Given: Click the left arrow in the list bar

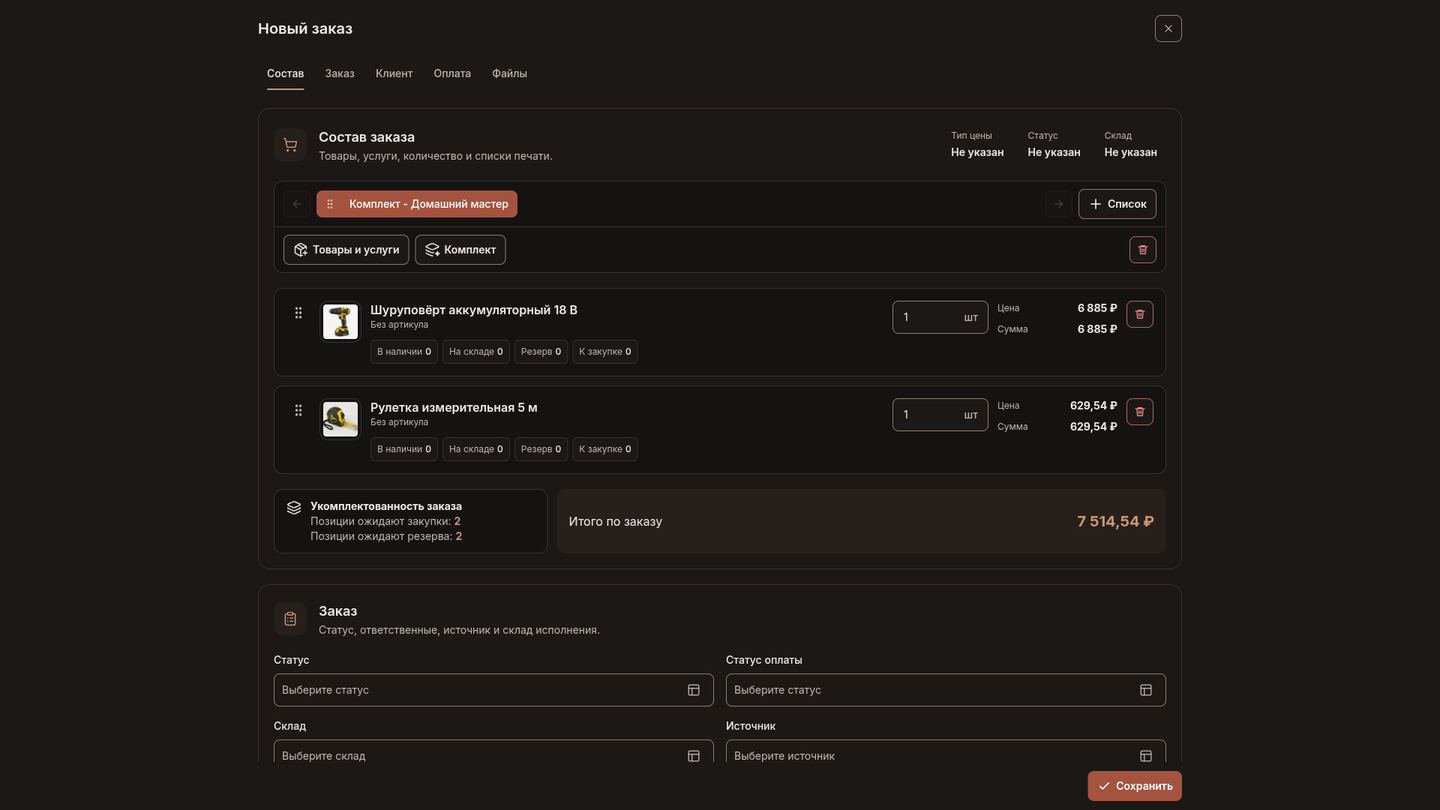Looking at the screenshot, I should point(297,204).
